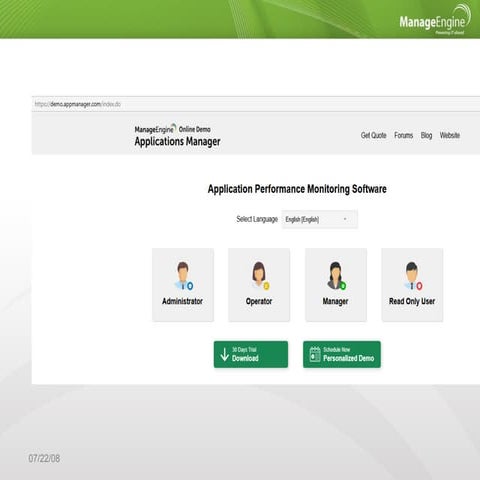The image size is (480, 480).
Task: Click the 30 Days Trial Download button
Action: point(251,354)
